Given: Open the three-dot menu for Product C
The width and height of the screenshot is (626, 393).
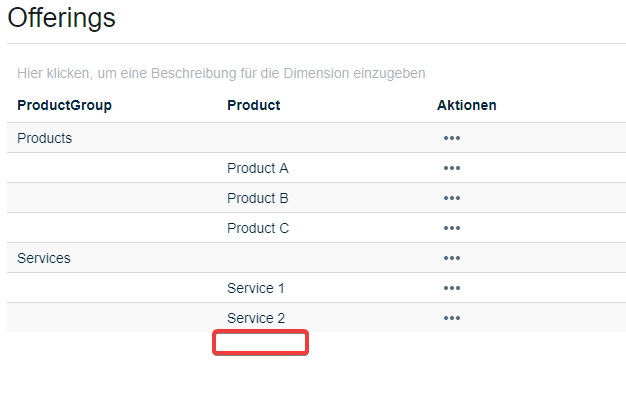Looking at the screenshot, I should tap(452, 228).
